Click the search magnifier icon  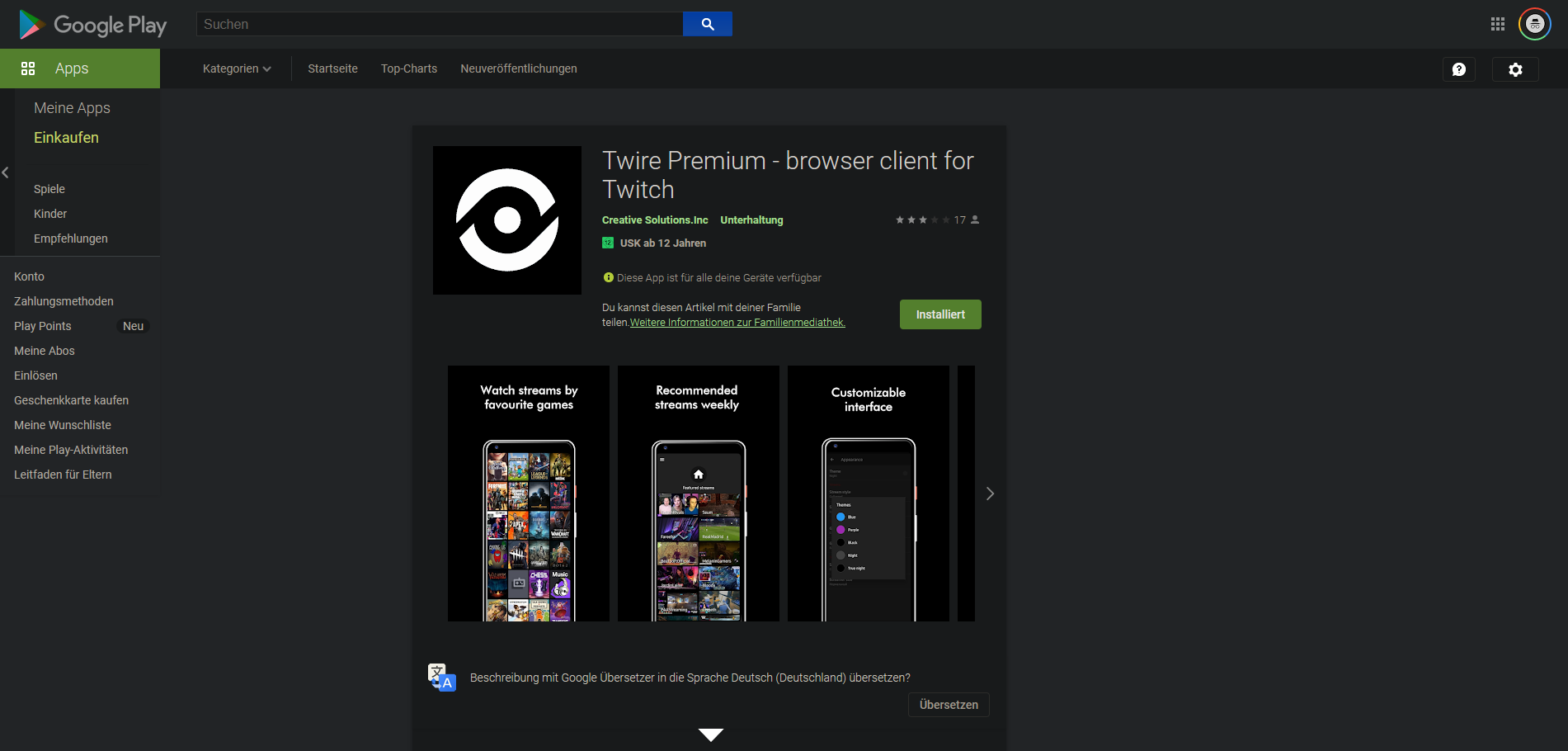pos(707,24)
